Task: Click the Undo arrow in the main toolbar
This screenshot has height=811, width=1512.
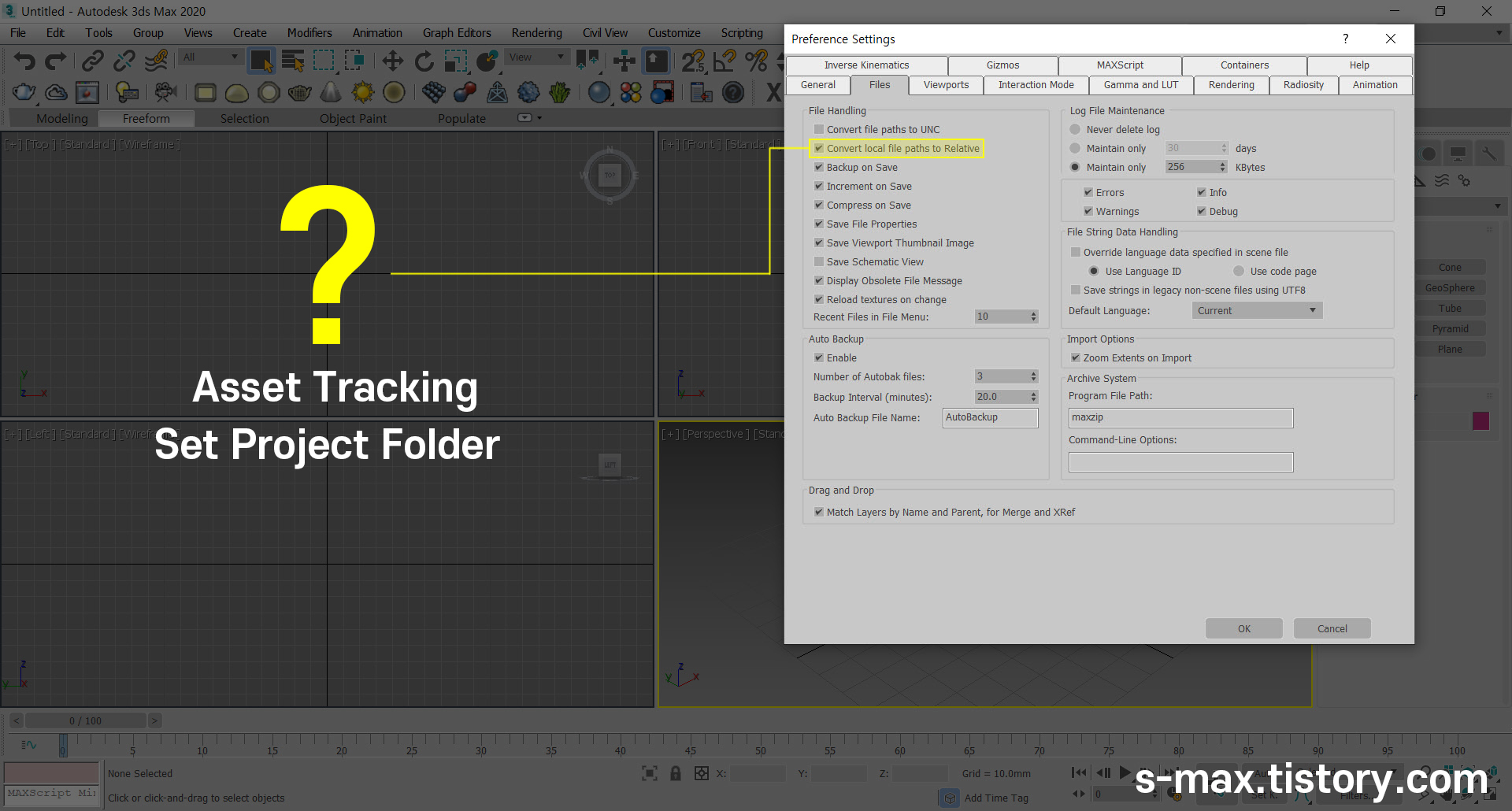Action: (x=24, y=61)
